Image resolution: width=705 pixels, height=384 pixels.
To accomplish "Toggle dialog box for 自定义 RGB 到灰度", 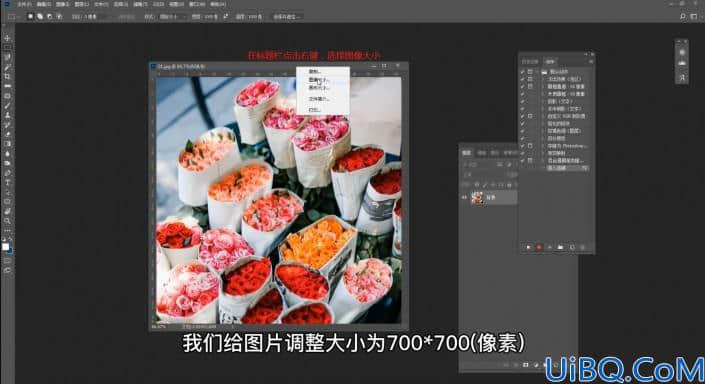I will coord(530,116).
